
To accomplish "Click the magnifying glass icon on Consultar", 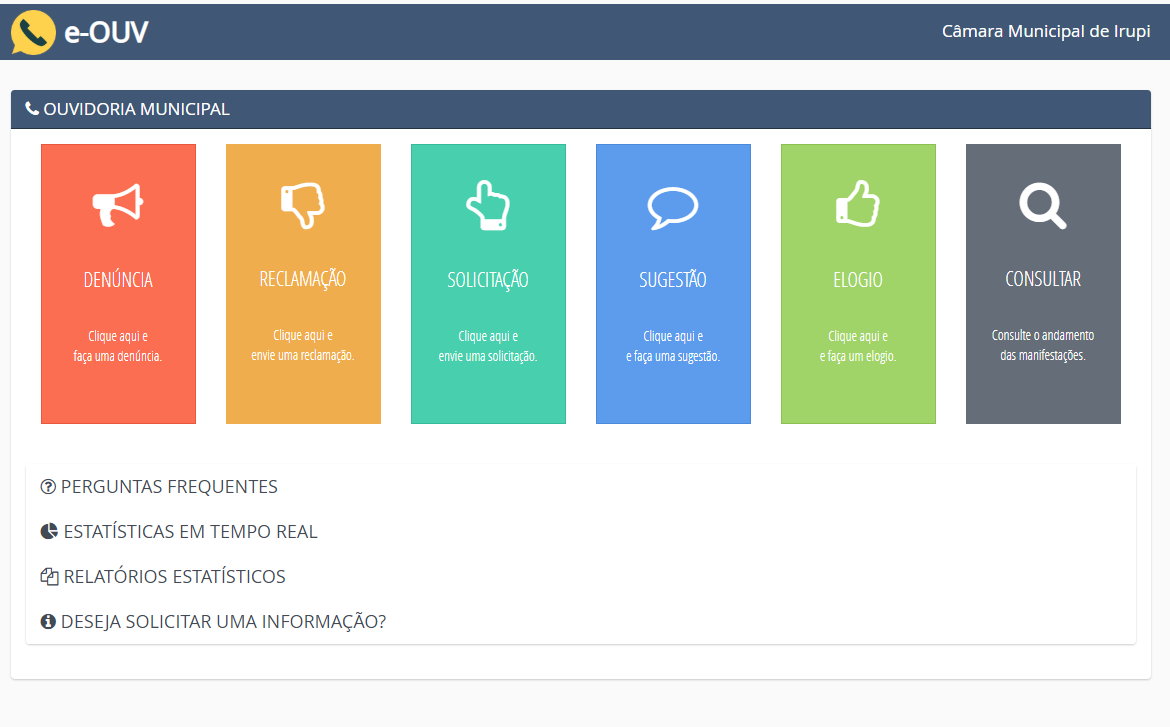I will [1042, 206].
